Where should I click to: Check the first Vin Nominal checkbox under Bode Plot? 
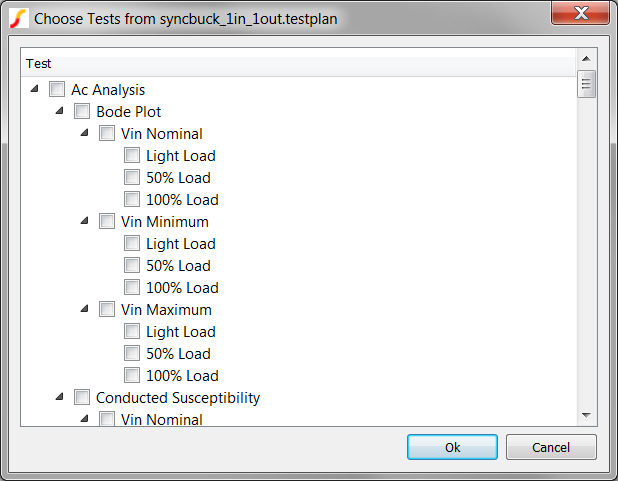[x=107, y=134]
